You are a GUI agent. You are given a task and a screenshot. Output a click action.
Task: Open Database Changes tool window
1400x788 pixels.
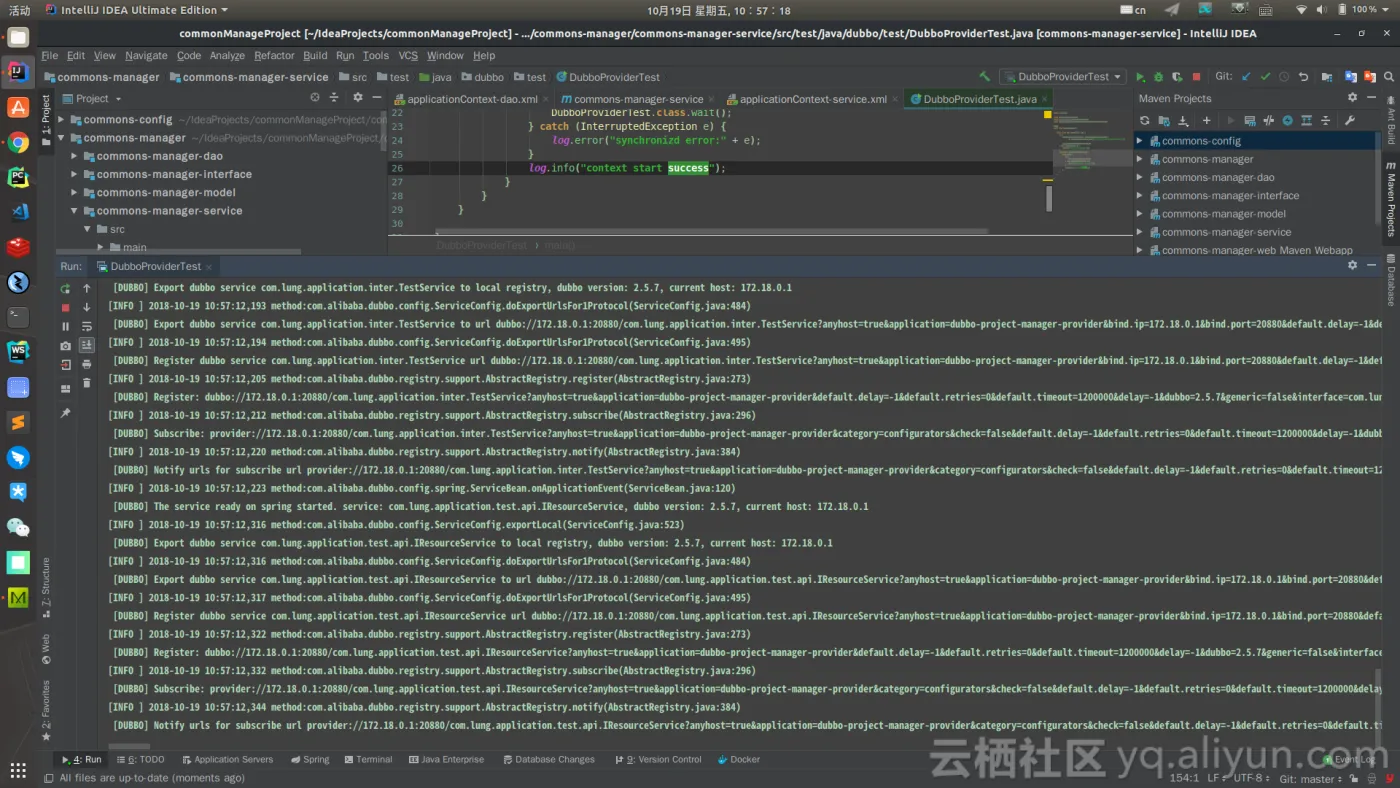pos(549,760)
